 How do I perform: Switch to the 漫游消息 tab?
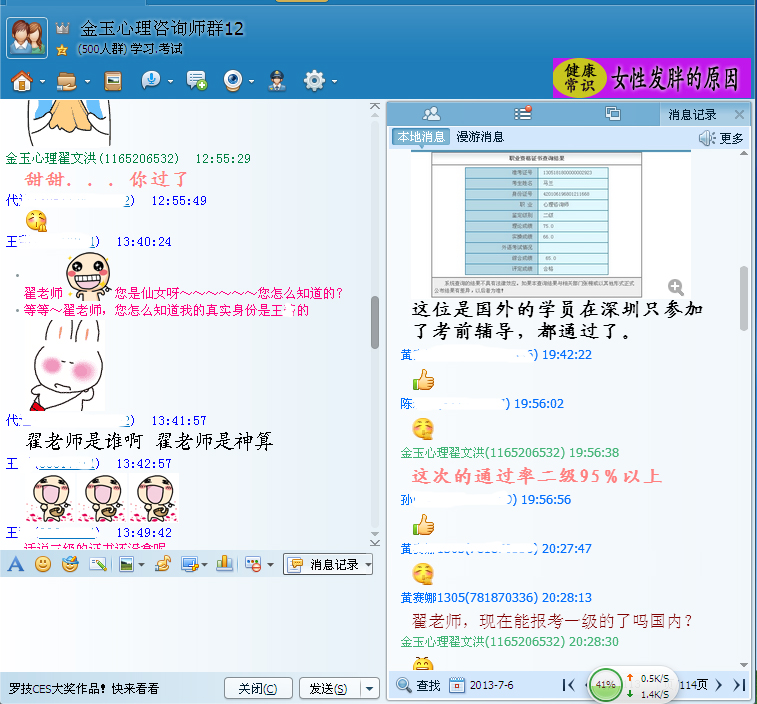pos(480,137)
